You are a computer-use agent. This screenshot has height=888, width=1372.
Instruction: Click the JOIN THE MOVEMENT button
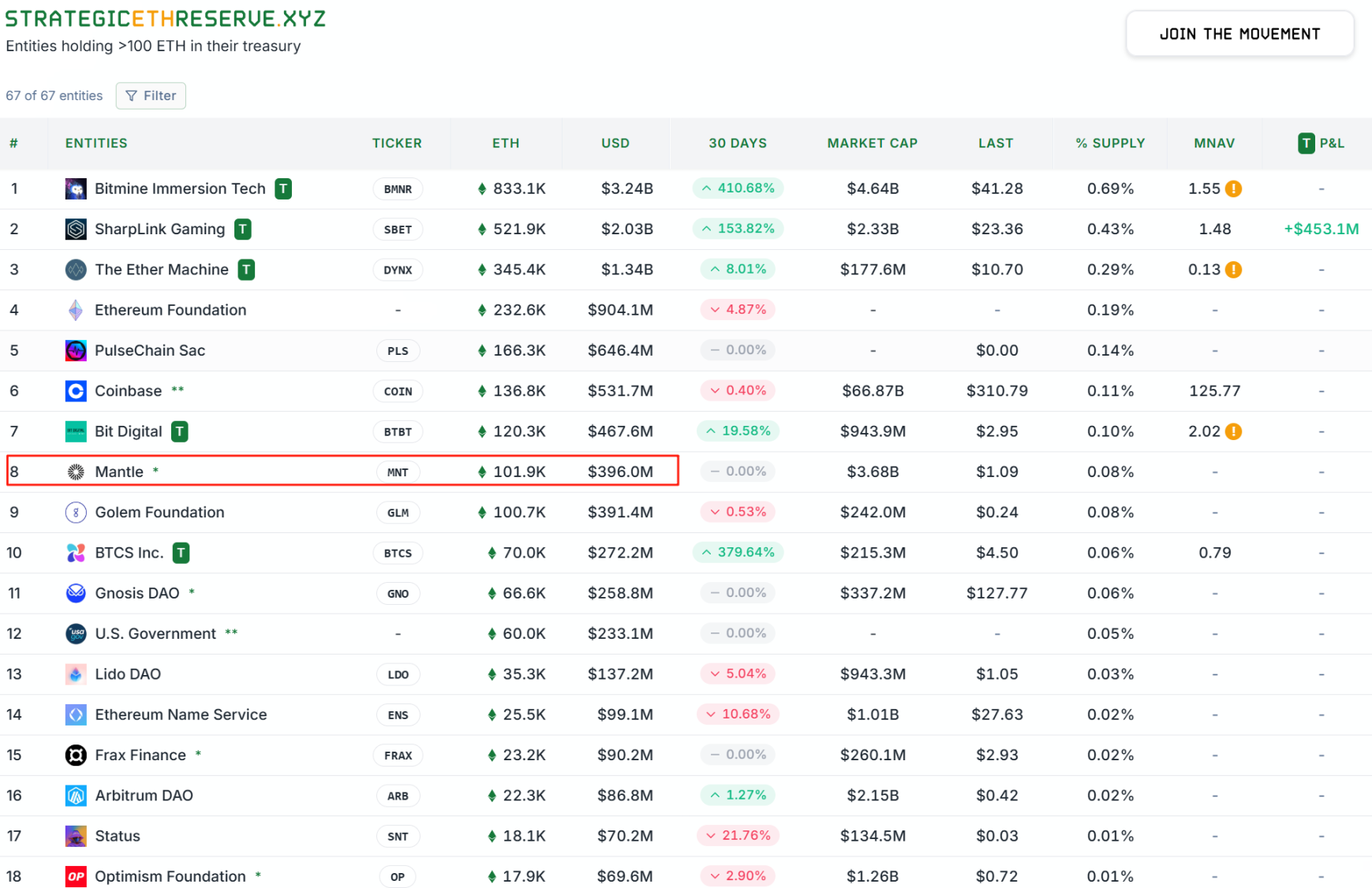(1239, 34)
